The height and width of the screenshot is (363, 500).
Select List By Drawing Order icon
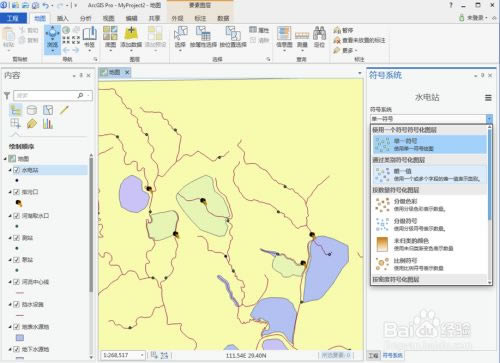coord(15,110)
